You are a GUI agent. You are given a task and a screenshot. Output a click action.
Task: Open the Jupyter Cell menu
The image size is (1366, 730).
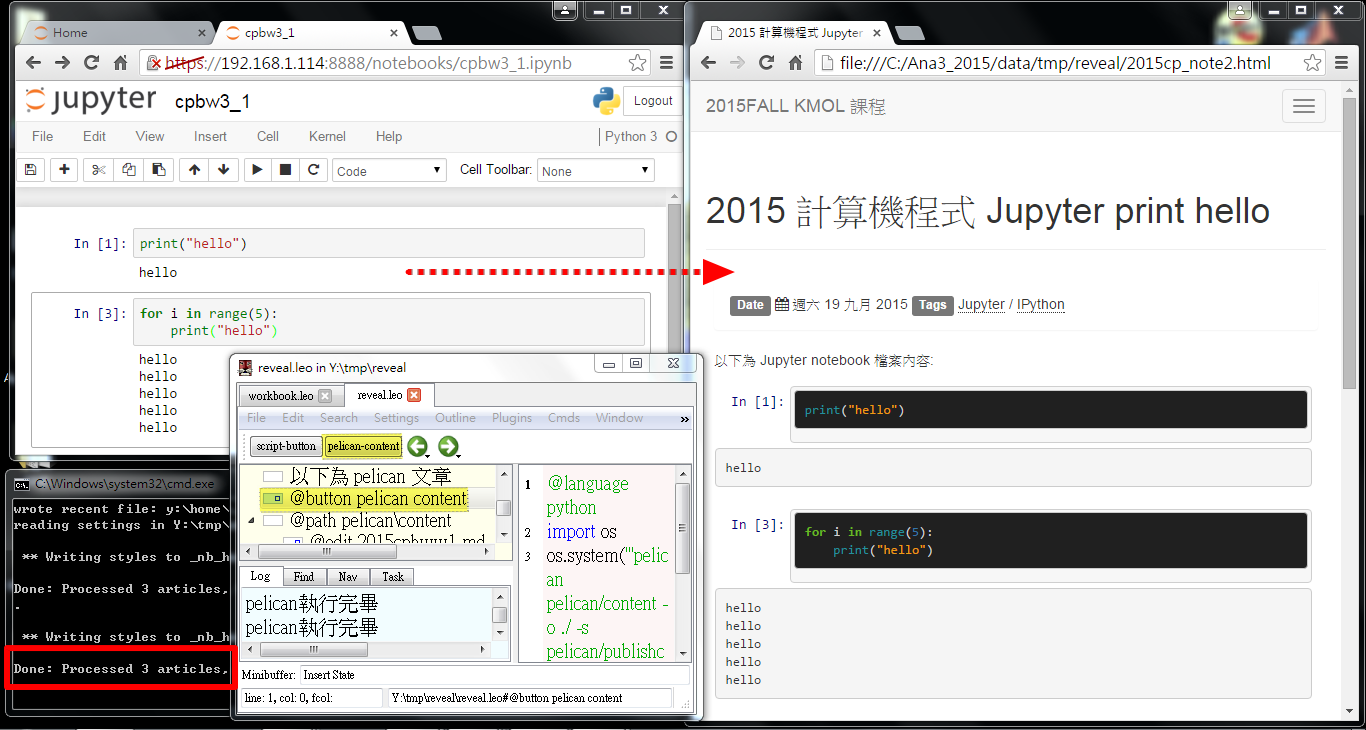coord(268,136)
